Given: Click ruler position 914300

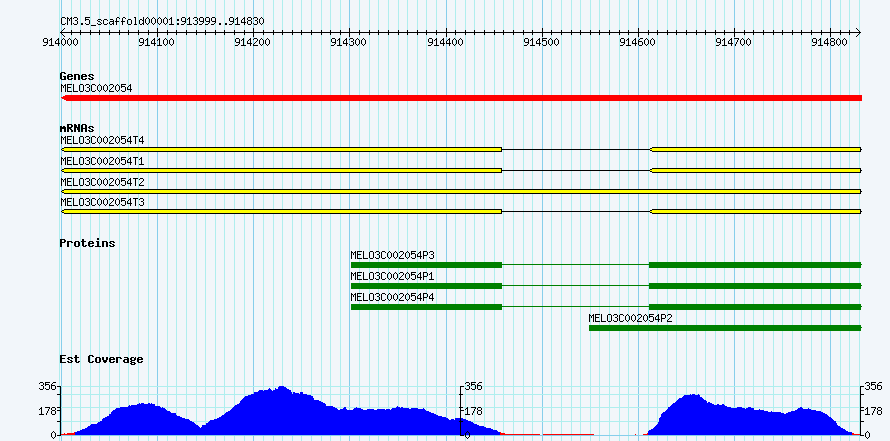Looking at the screenshot, I should pyautogui.click(x=349, y=42).
